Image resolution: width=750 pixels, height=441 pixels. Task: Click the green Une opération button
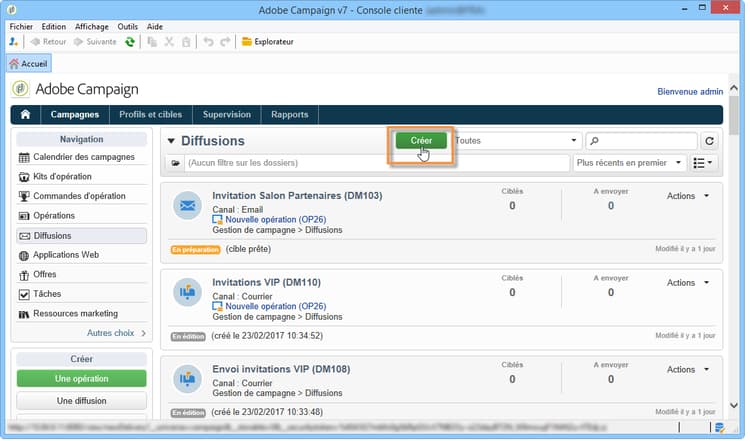(x=81, y=379)
